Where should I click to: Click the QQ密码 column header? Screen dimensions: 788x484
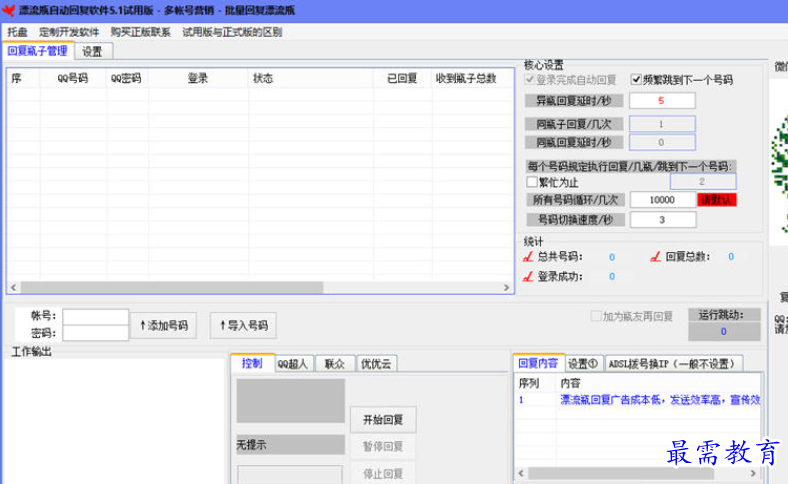click(127, 78)
